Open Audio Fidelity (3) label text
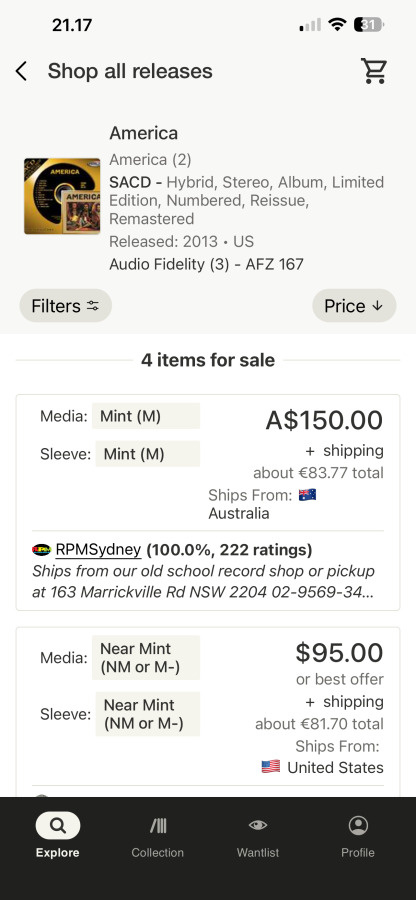Viewport: 416px width, 900px height. pyautogui.click(x=167, y=265)
